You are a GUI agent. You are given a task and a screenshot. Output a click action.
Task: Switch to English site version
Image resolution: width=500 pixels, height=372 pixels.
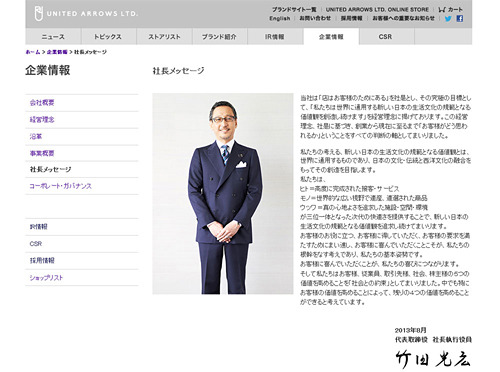[x=280, y=18]
